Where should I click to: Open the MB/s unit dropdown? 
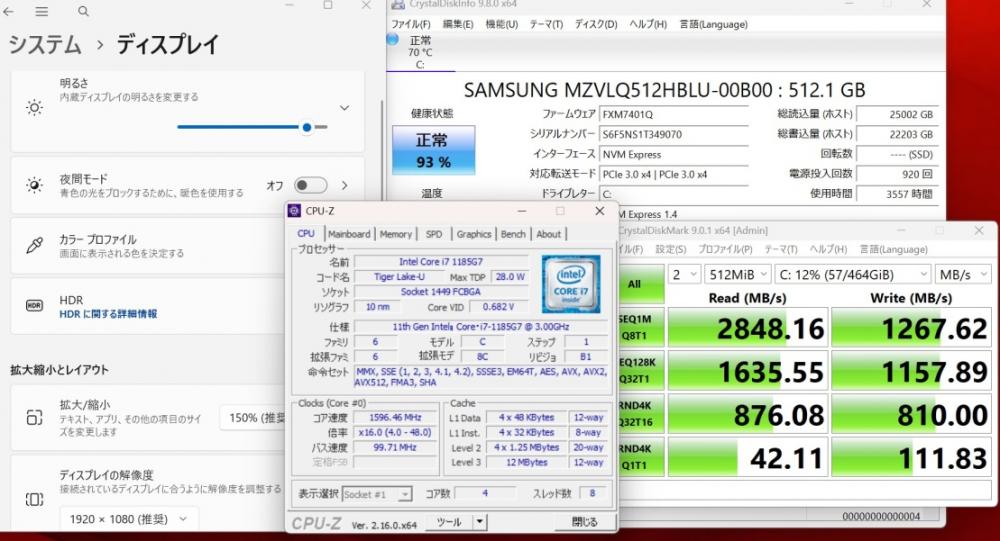(962, 274)
